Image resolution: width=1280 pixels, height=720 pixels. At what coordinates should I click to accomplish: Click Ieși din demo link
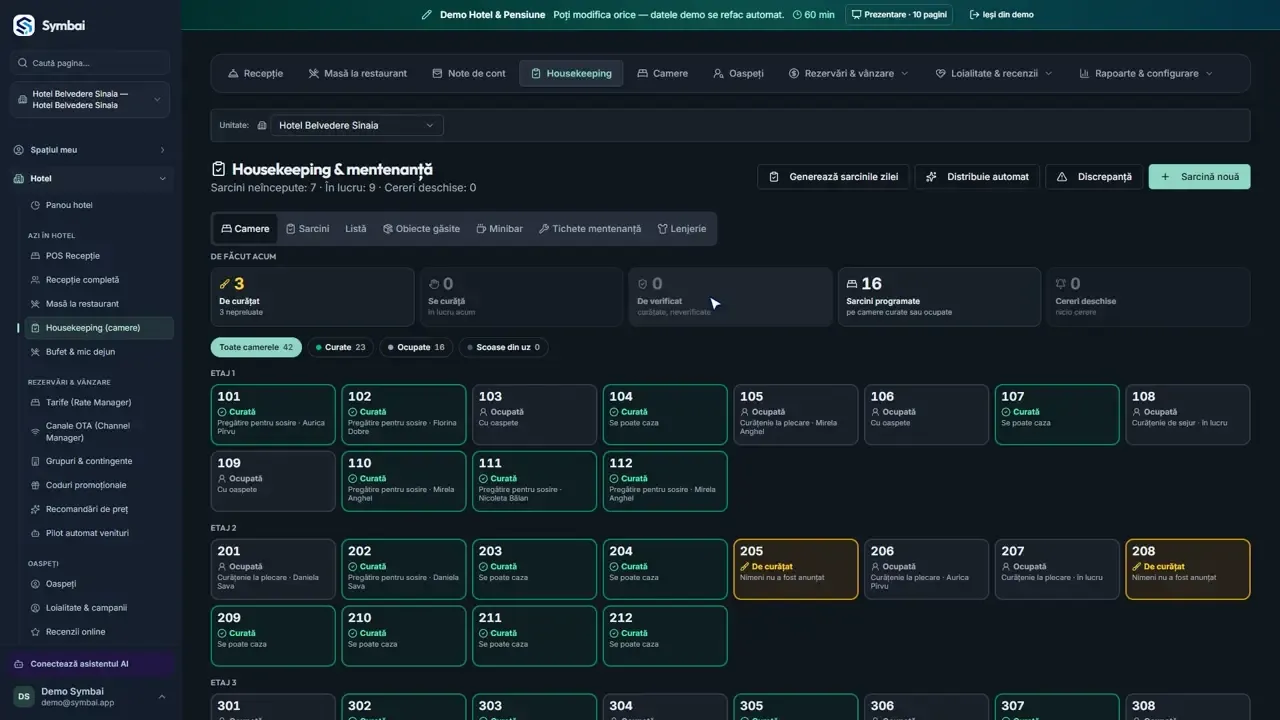click(x=1001, y=15)
